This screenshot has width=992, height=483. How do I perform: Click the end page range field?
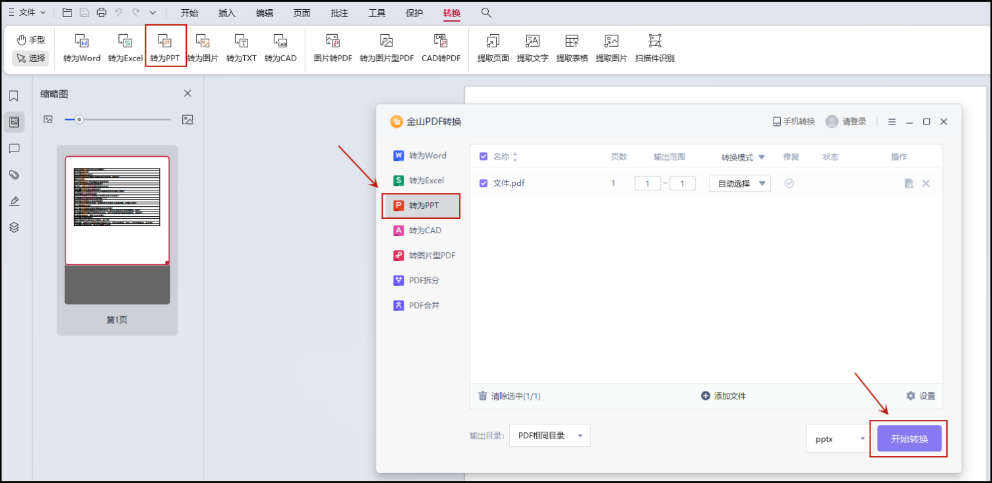click(683, 184)
